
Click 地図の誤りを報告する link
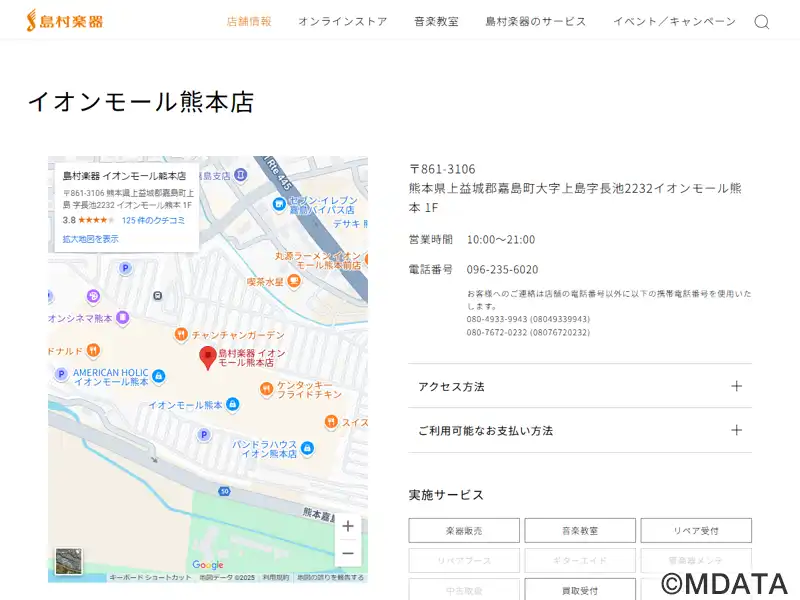[x=331, y=578]
